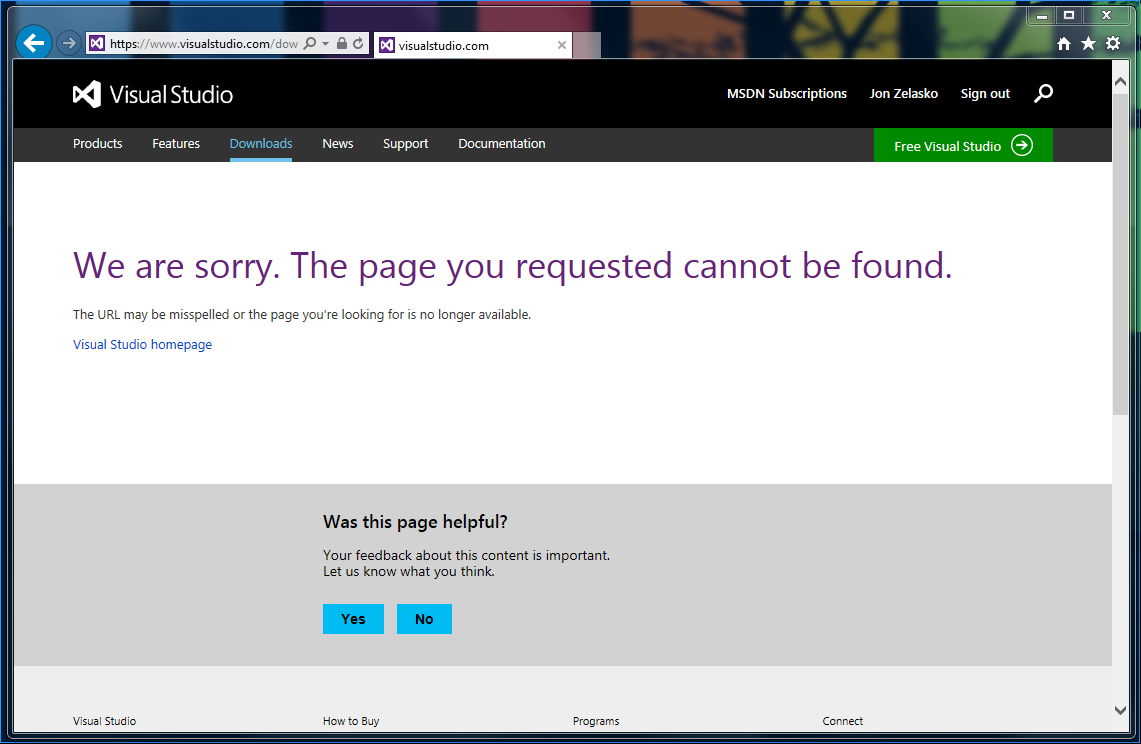This screenshot has height=744, width=1141.
Task: Click the Refresh icon in address bar
Action: point(358,44)
